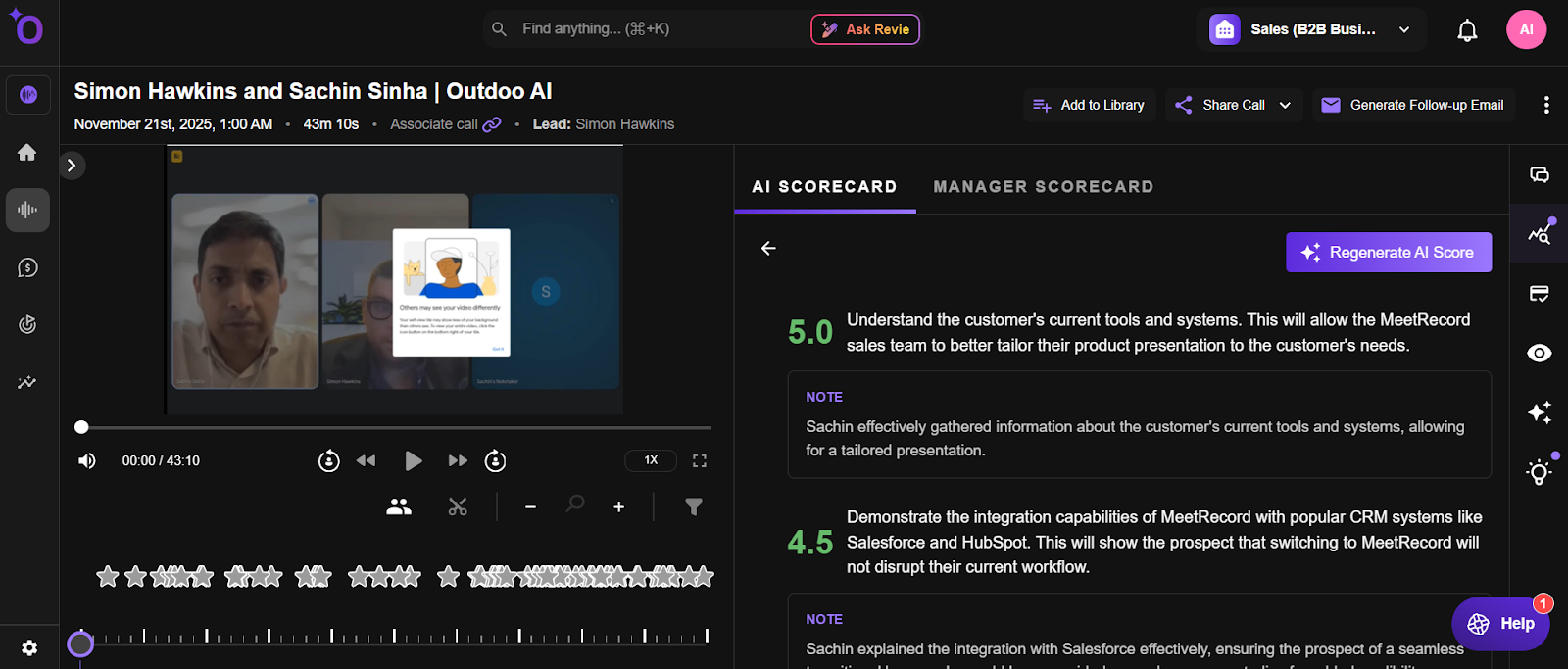1568x669 pixels.
Task: Play the call recording
Action: pyautogui.click(x=414, y=460)
